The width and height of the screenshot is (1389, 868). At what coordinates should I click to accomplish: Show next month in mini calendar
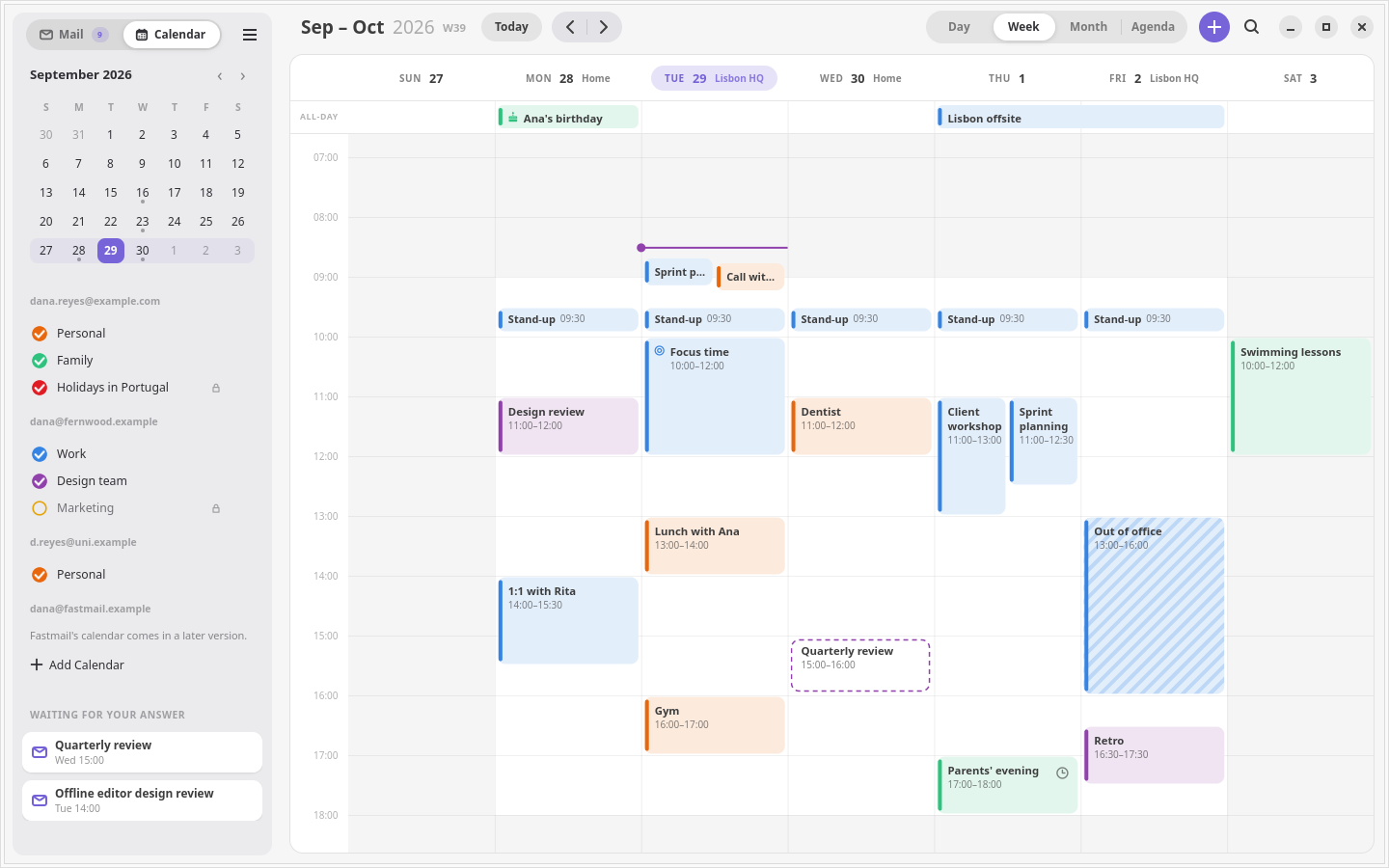[243, 75]
